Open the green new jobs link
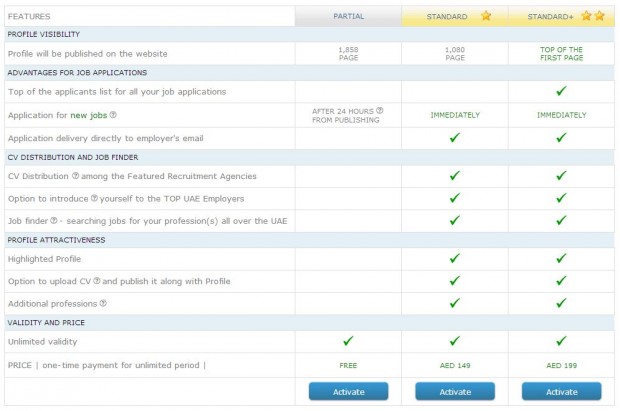This screenshot has height=411, width=620. pos(89,115)
